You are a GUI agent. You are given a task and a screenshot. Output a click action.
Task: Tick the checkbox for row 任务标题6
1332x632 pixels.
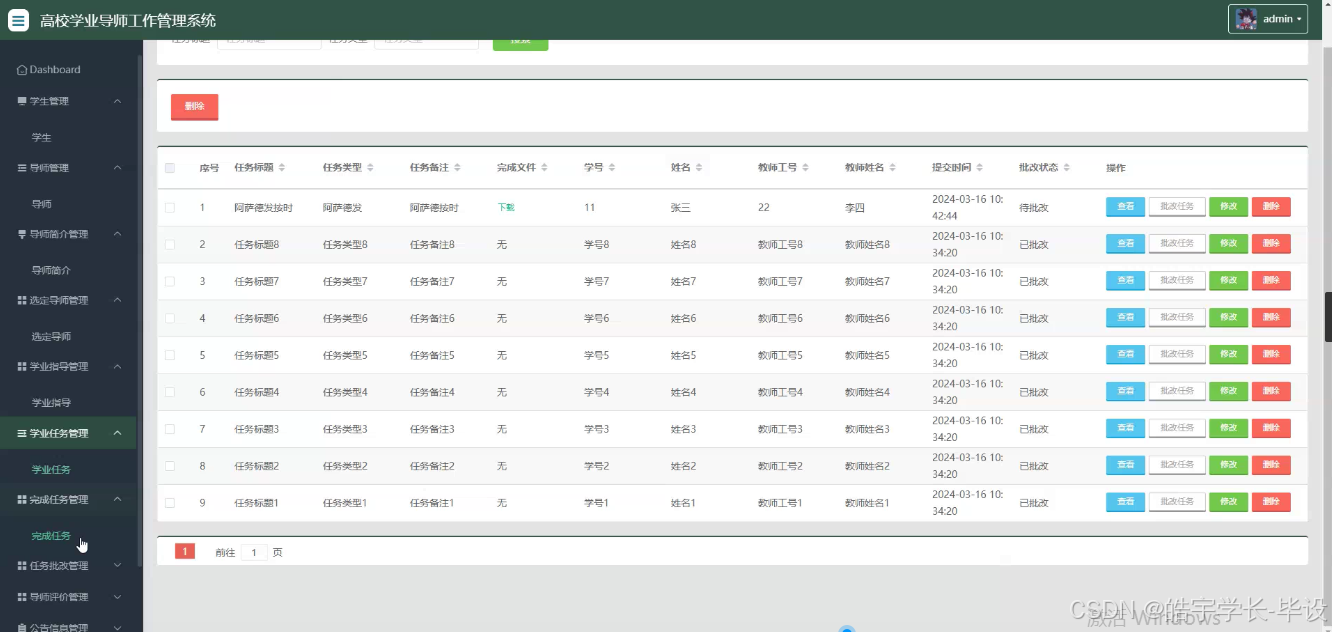click(170, 318)
